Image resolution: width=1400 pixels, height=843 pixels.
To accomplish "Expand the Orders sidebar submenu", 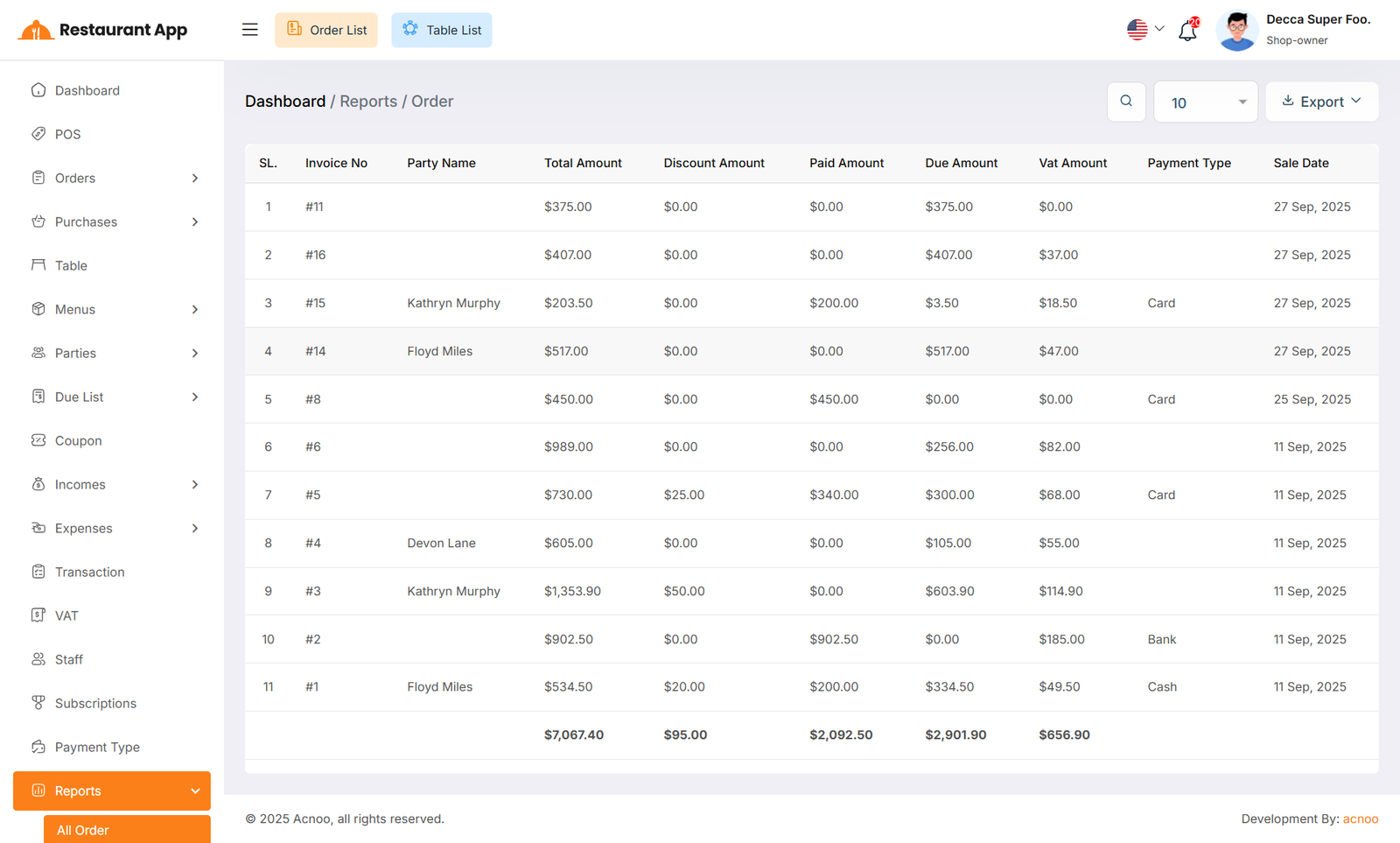I will (x=195, y=179).
